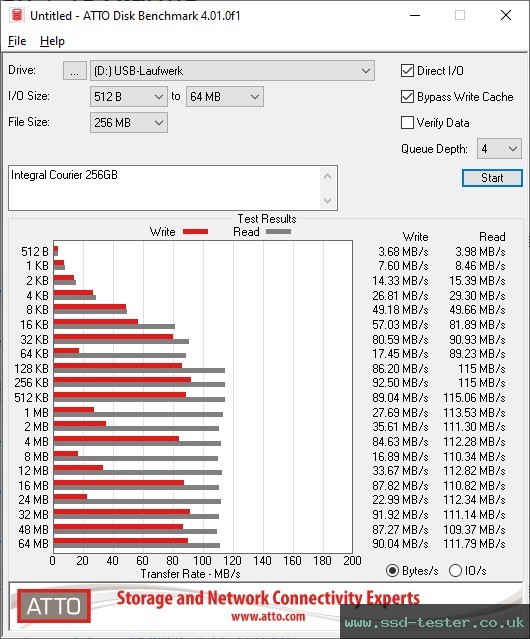530x639 pixels.
Task: Click the Transfer Rate - MB/s axis label
Action: [190, 574]
